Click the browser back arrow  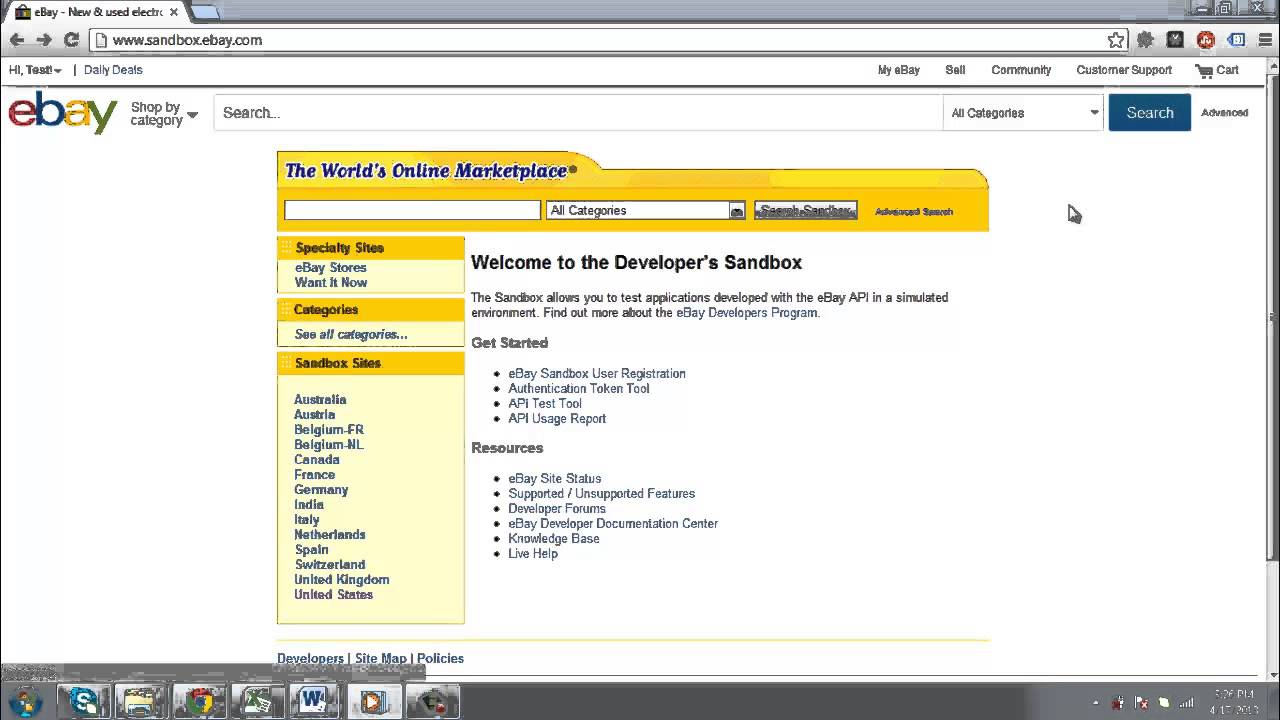point(17,40)
